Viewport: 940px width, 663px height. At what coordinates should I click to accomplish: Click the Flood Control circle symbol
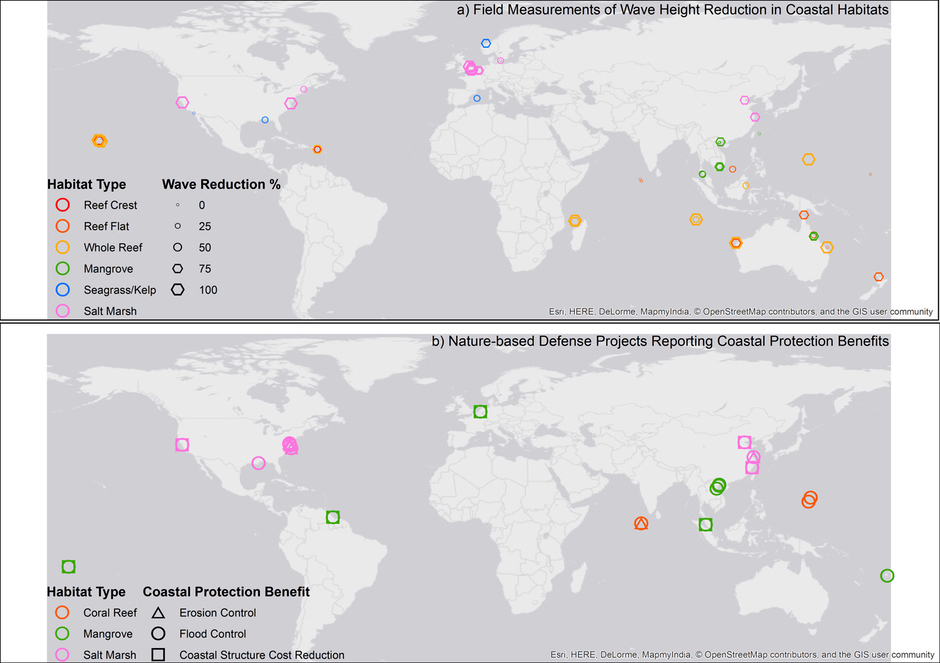click(158, 634)
